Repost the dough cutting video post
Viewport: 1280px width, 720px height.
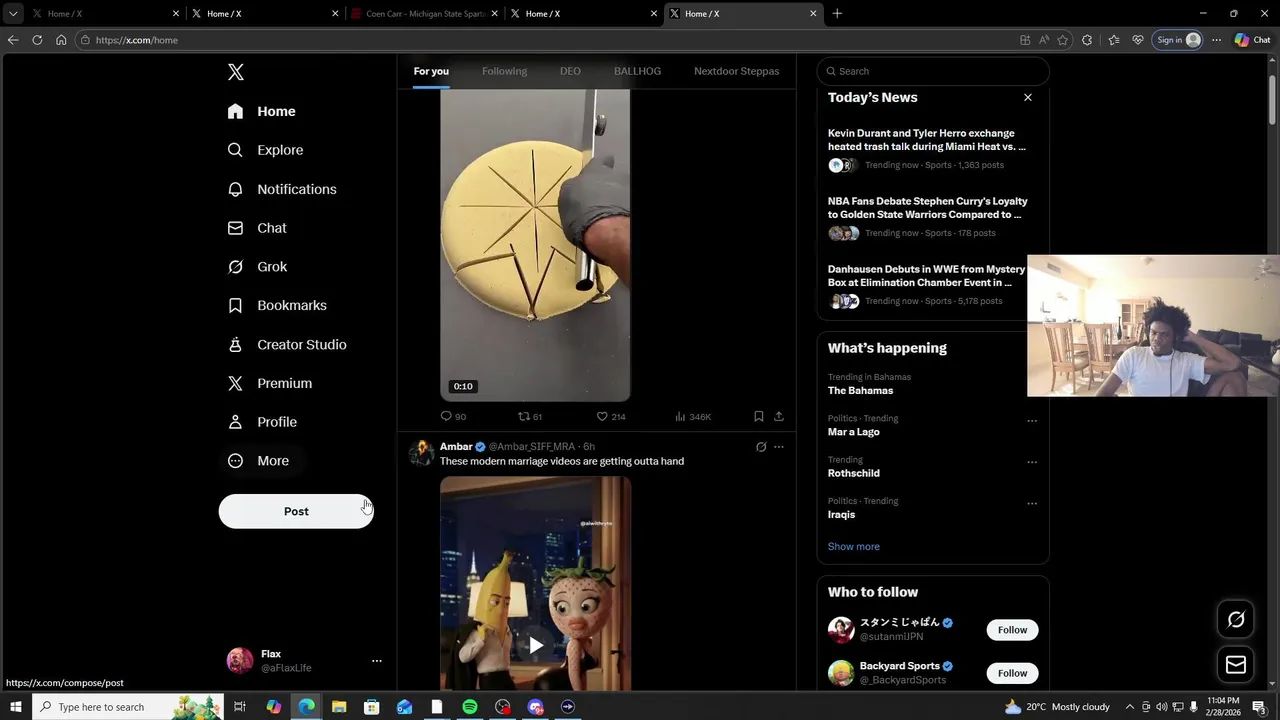click(530, 416)
